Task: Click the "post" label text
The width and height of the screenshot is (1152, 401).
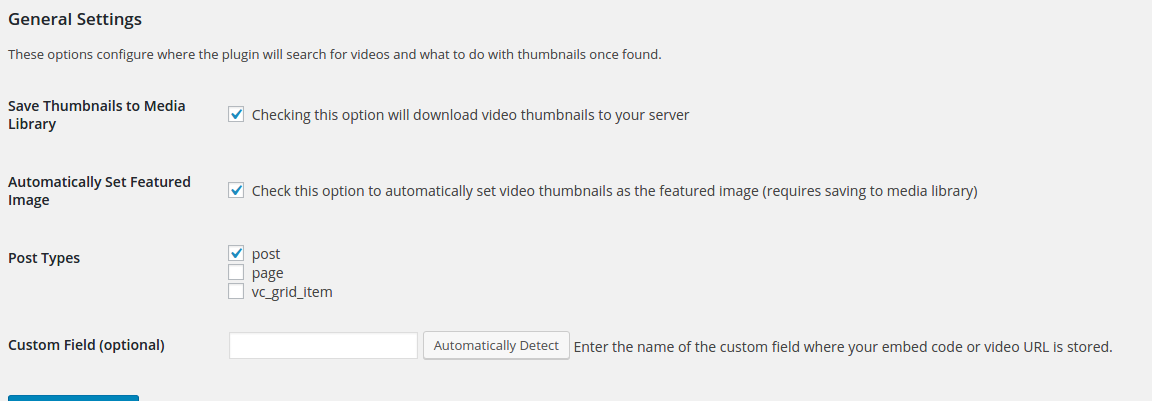Action: pyautogui.click(x=266, y=255)
